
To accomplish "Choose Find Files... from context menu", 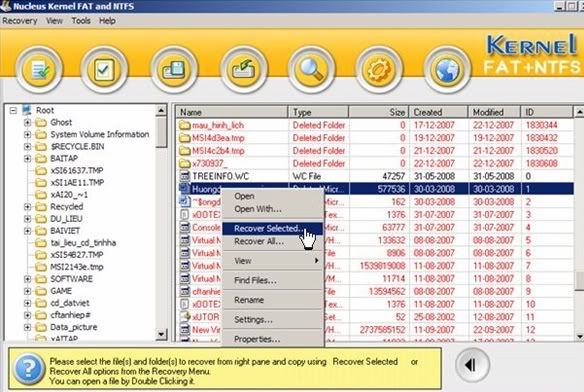I will (272, 280).
